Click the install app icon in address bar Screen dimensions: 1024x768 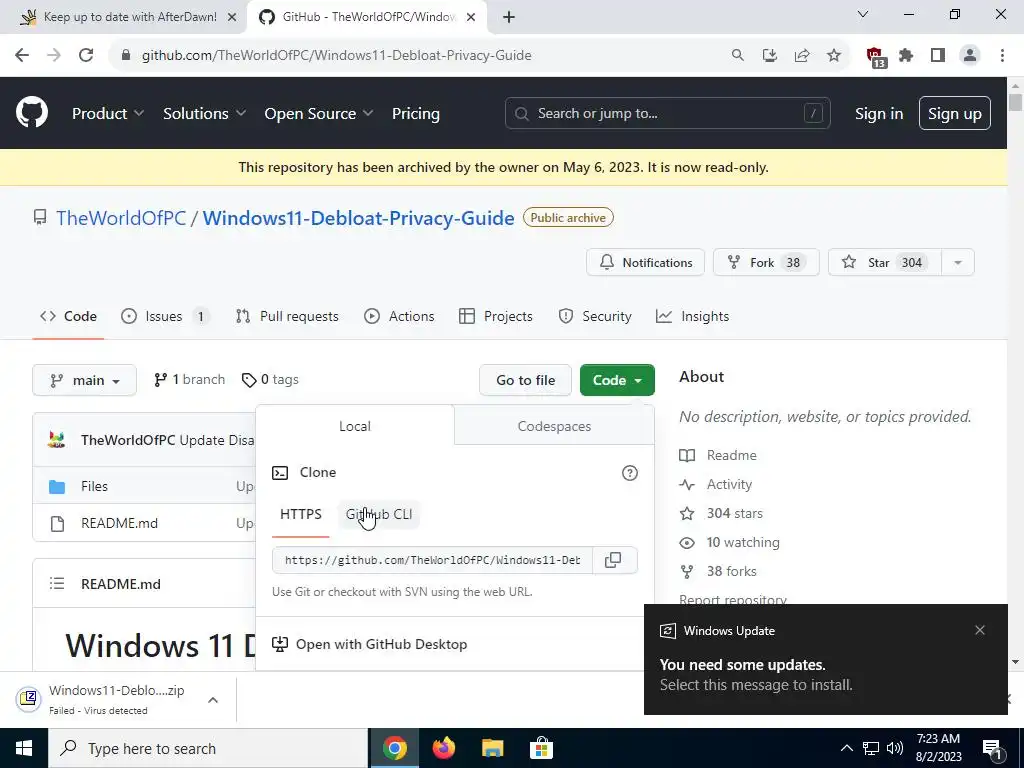(770, 56)
